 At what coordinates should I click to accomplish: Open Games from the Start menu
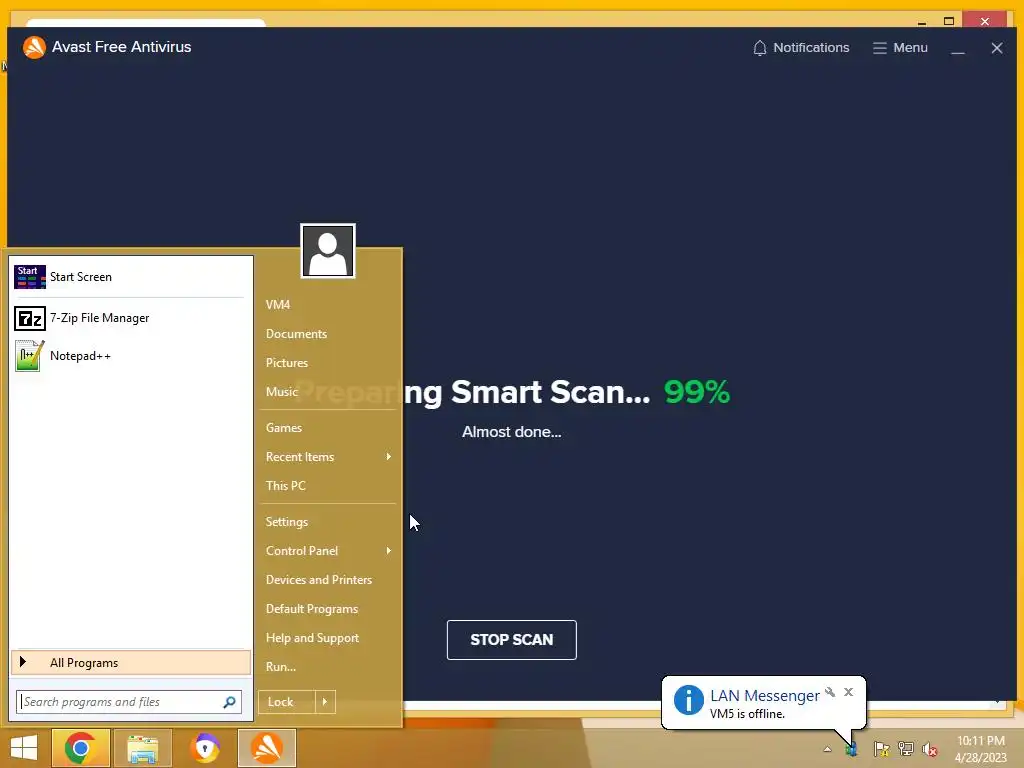283,428
